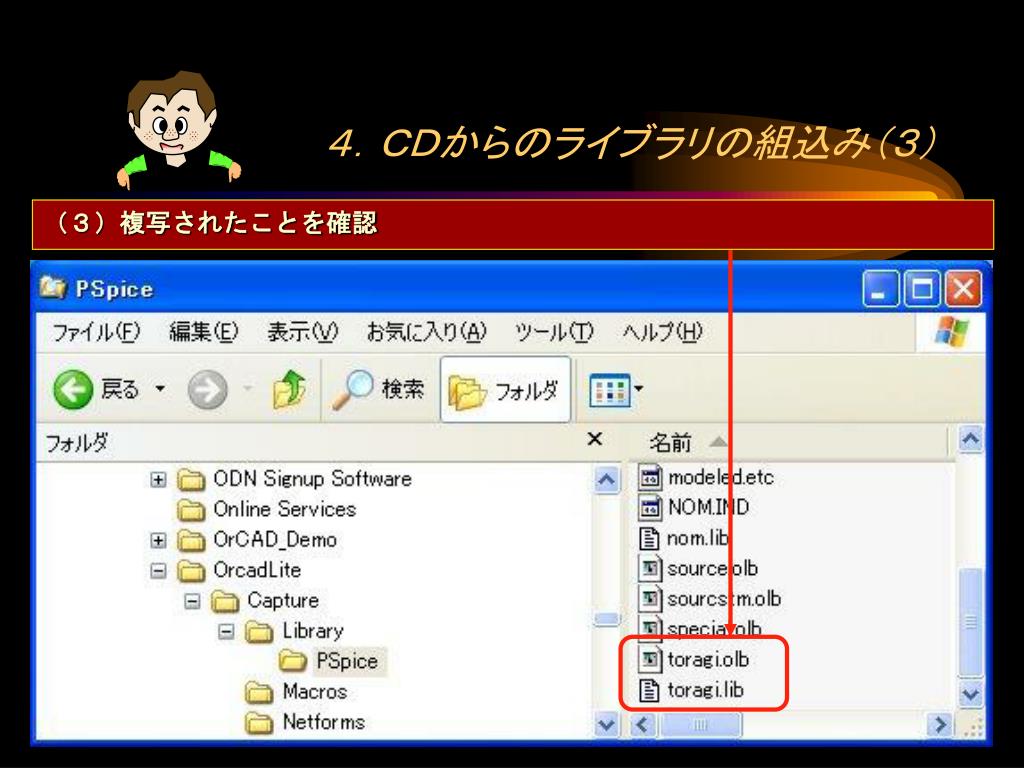Viewport: 1024px width, 768px height.
Task: Click PSpice title bar folder icon
Action: click(x=53, y=288)
